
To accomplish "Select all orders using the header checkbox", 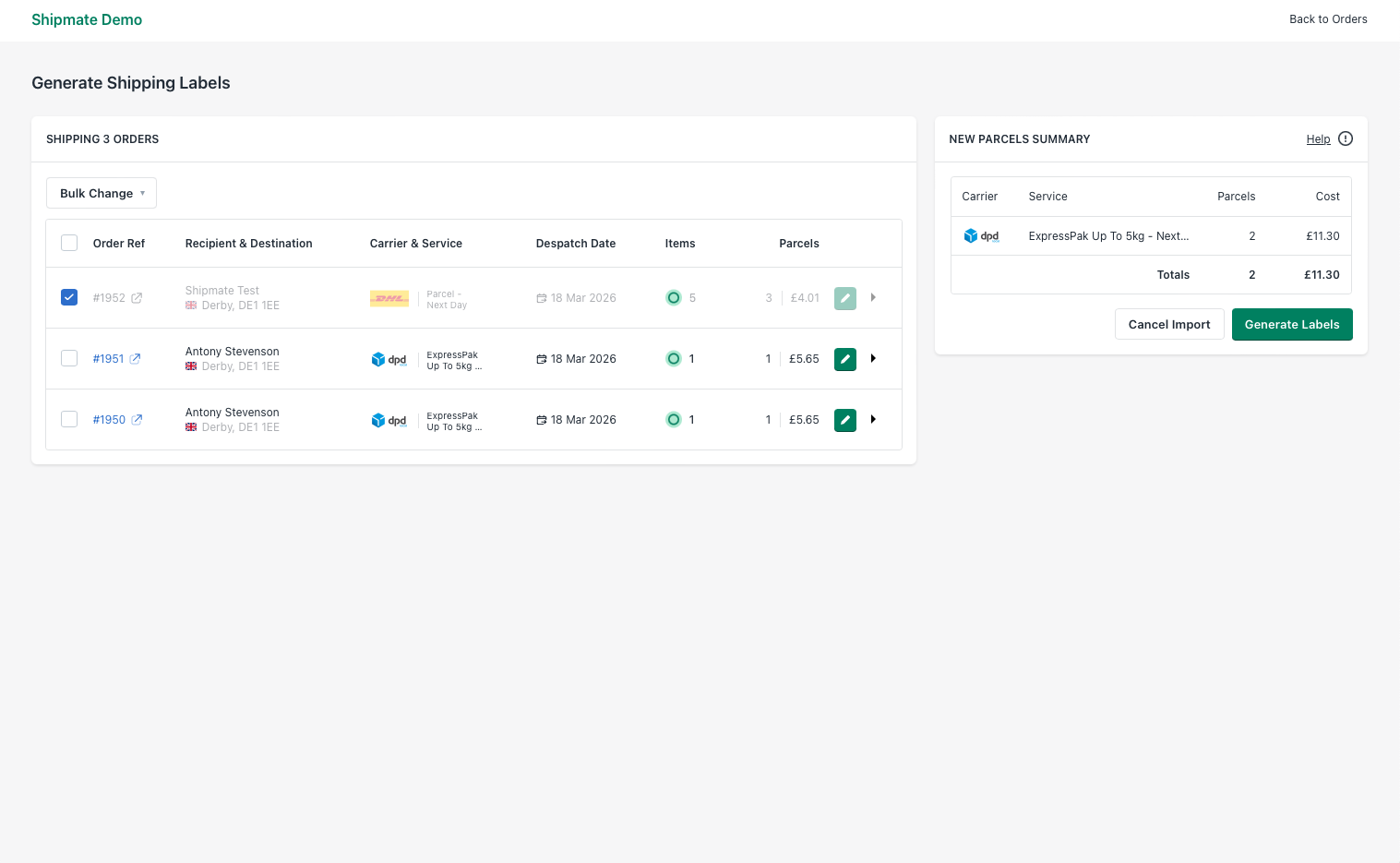I will pos(69,242).
